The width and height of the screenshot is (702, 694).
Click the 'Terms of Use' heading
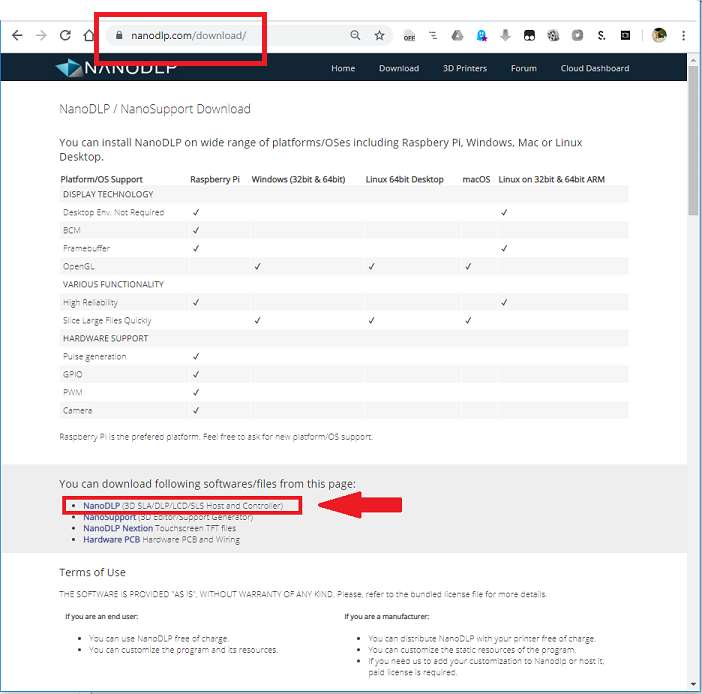tap(92, 572)
